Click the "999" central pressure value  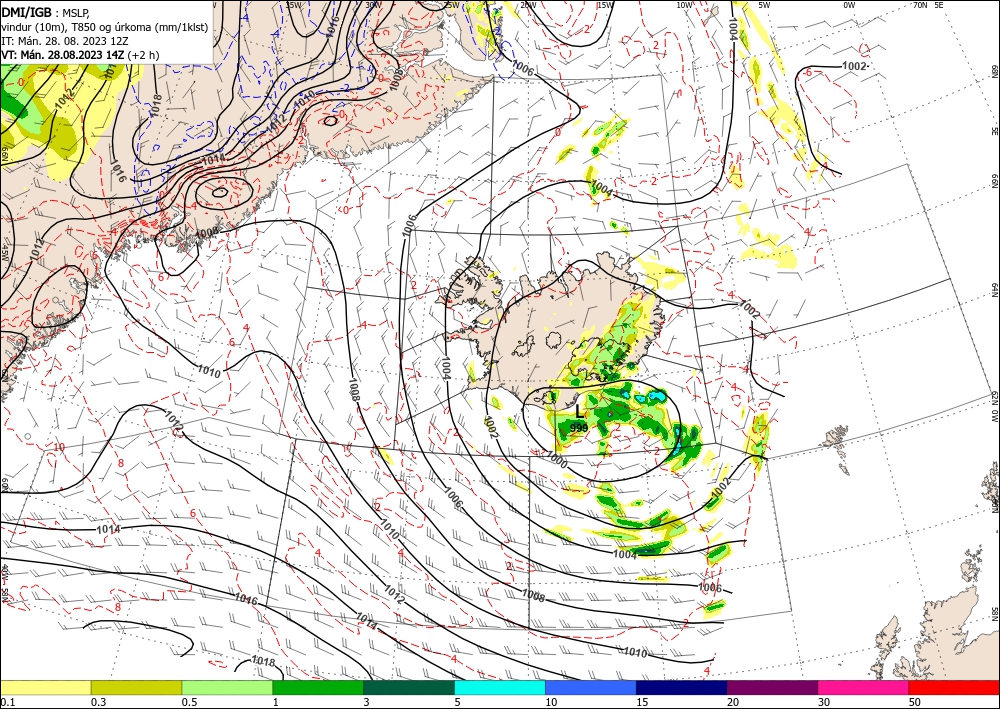[x=578, y=428]
